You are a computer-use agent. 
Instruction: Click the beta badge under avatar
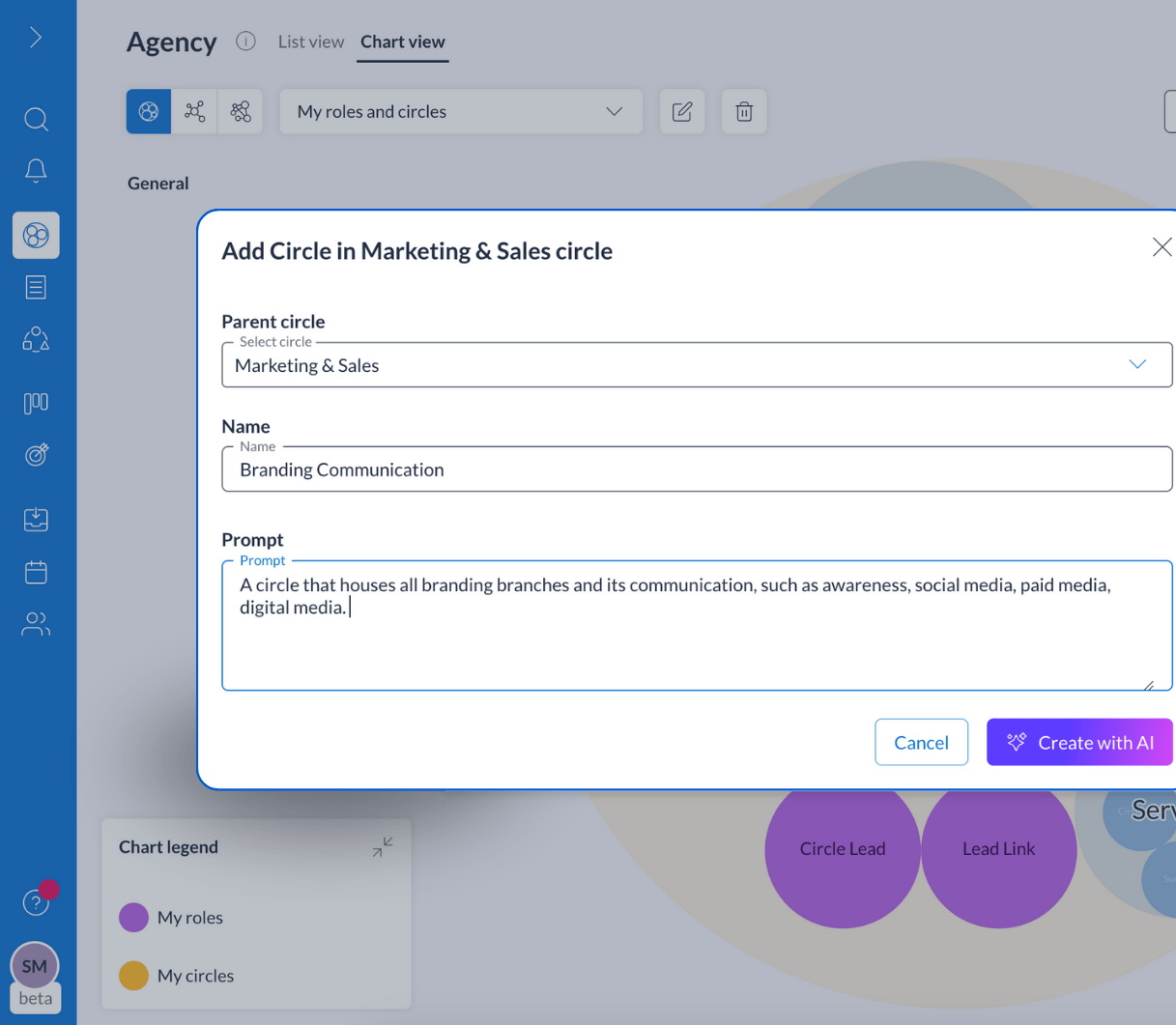pos(36,998)
